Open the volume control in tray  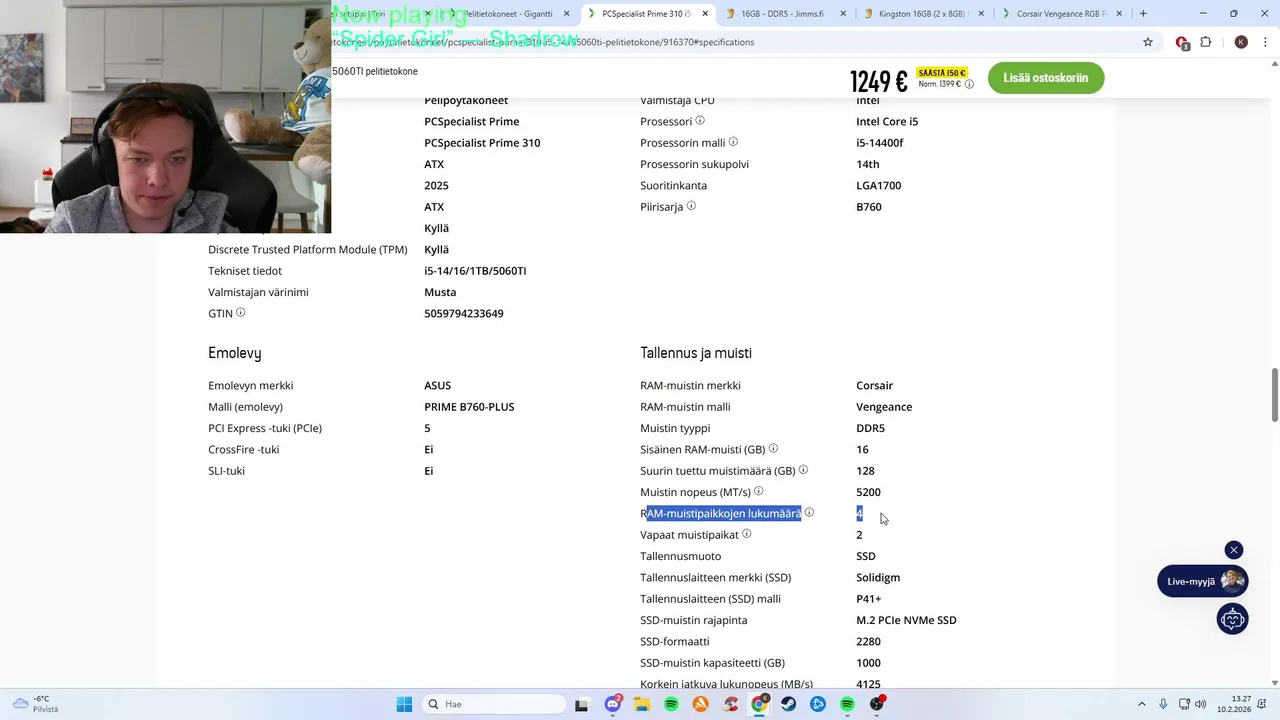1200,704
